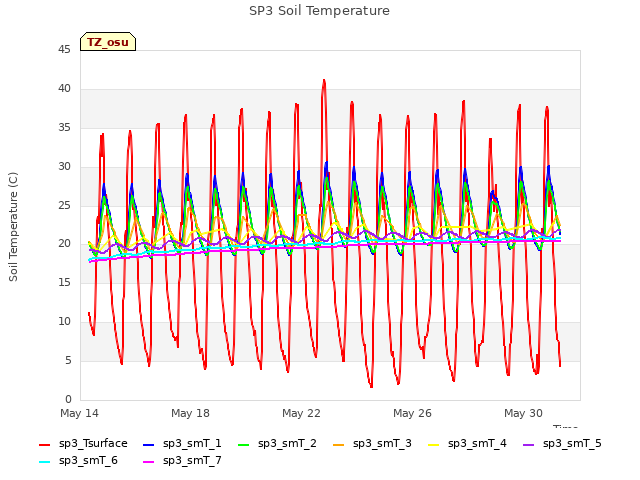Image resolution: width=640 pixels, height=480 pixels.
Task: Click the 45 y-axis tick label
Action: tap(64, 50)
